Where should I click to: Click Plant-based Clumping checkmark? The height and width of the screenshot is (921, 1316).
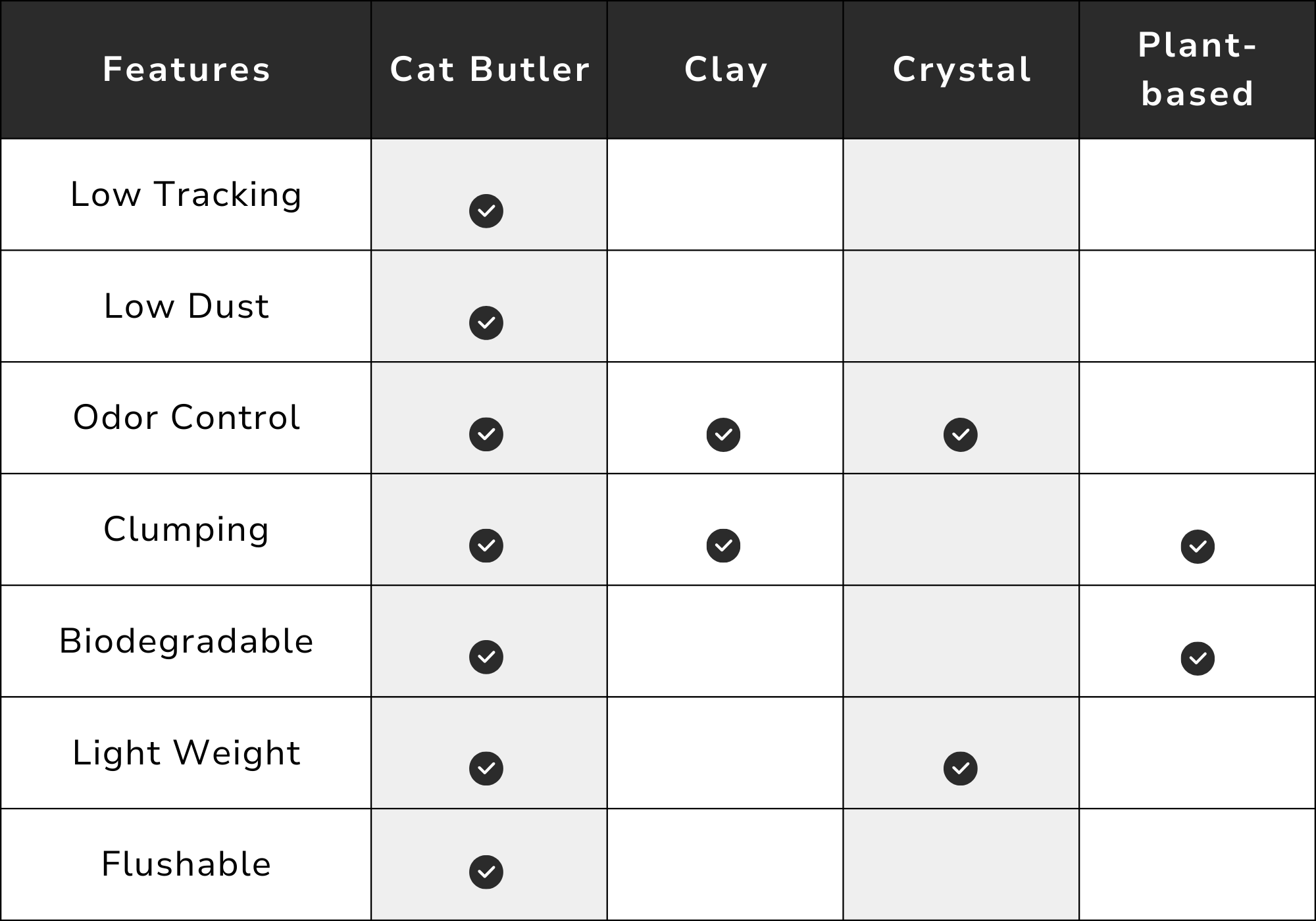click(x=1198, y=547)
